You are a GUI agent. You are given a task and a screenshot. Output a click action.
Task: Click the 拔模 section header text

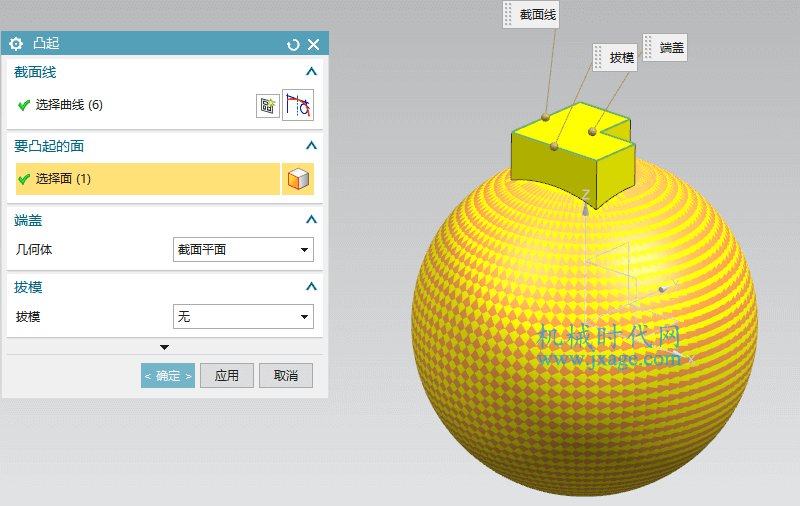click(x=28, y=287)
